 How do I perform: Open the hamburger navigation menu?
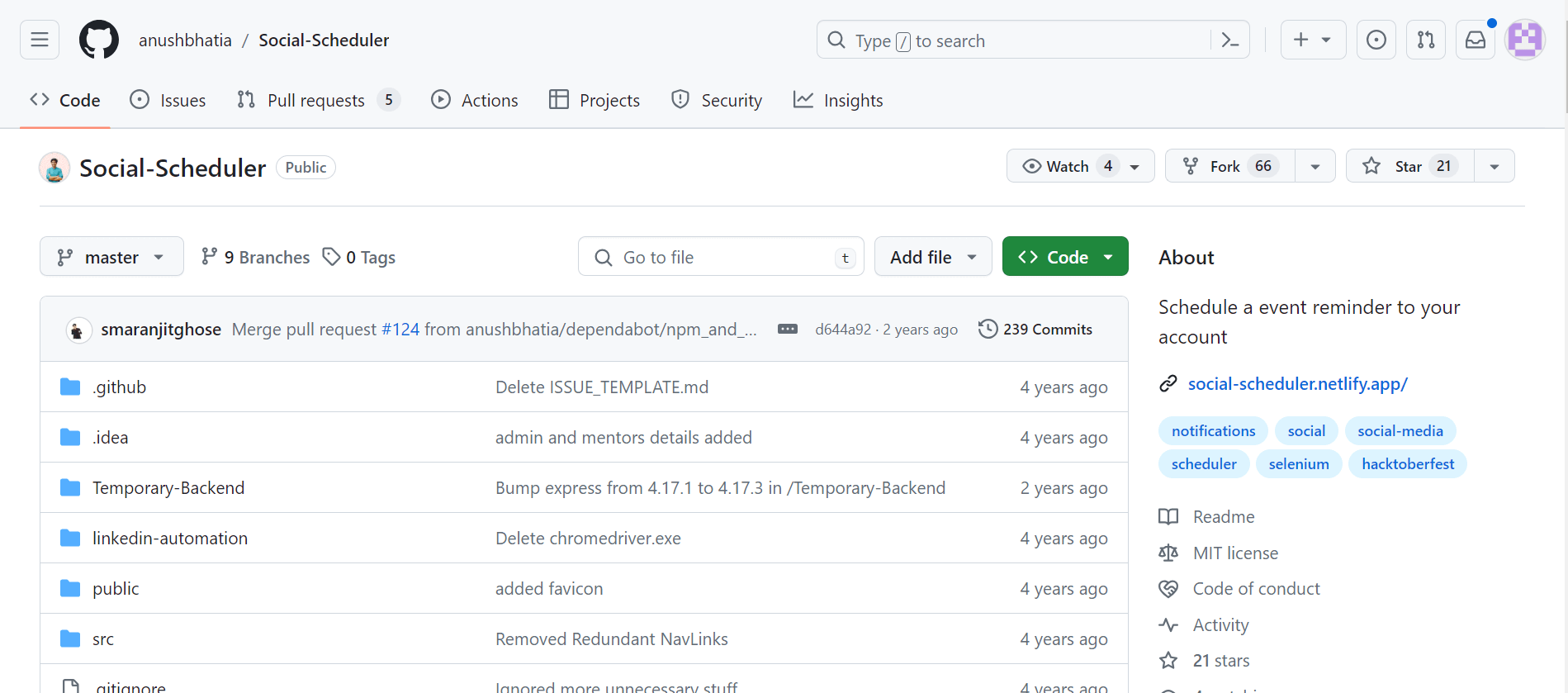[x=40, y=40]
